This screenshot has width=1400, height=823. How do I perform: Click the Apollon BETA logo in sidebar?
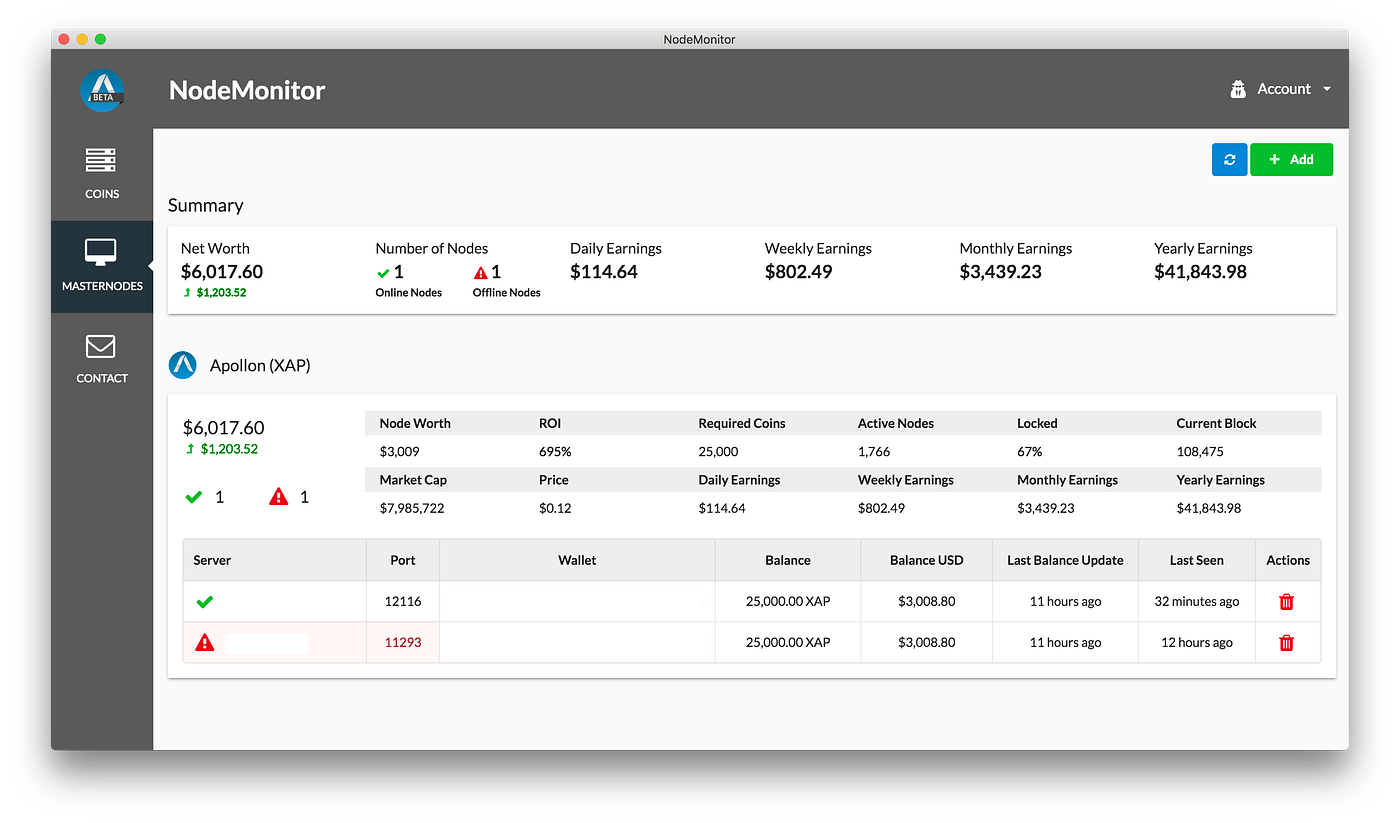coord(102,90)
